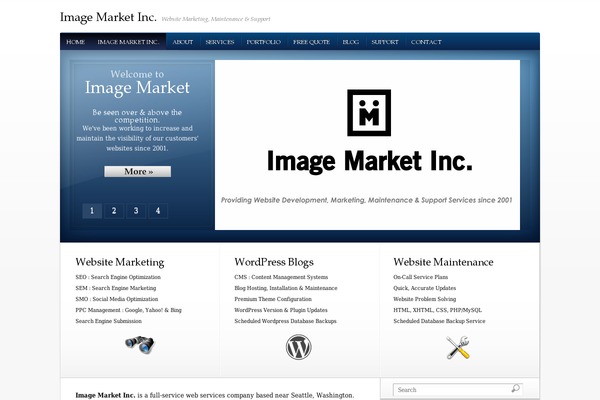Click 'SEM : Search Engine Marketing' text
This screenshot has width=600, height=400.
(x=116, y=288)
